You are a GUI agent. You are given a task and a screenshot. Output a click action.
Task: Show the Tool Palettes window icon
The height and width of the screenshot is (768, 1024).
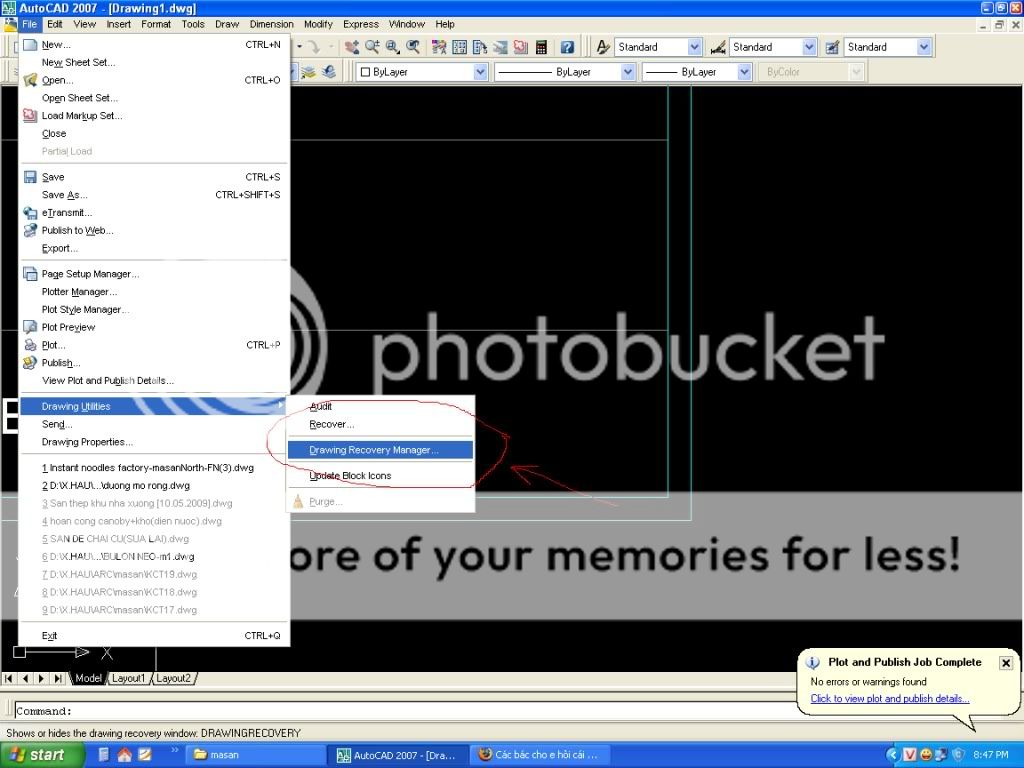[x=480, y=47]
